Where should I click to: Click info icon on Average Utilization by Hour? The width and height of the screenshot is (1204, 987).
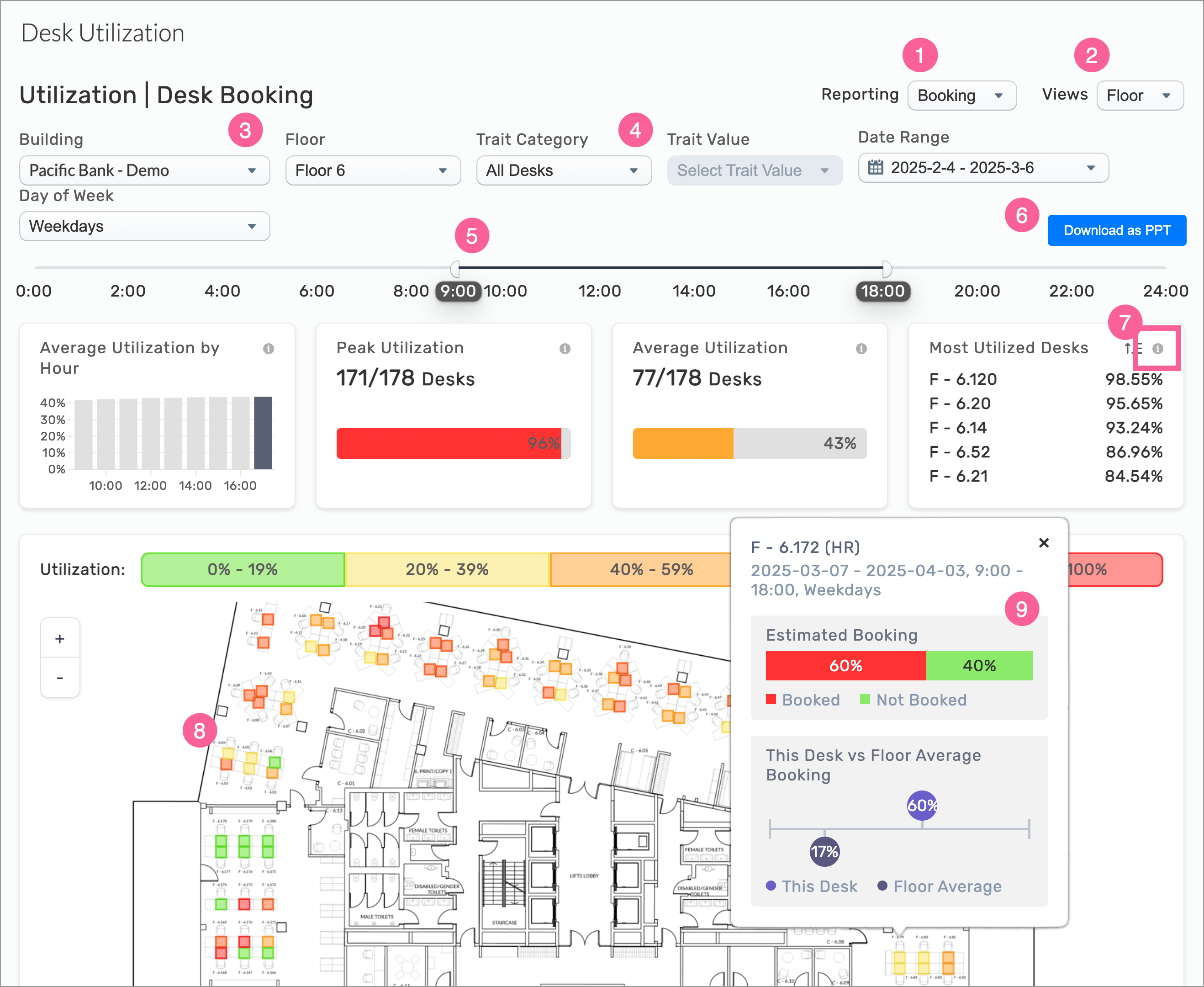(x=268, y=349)
